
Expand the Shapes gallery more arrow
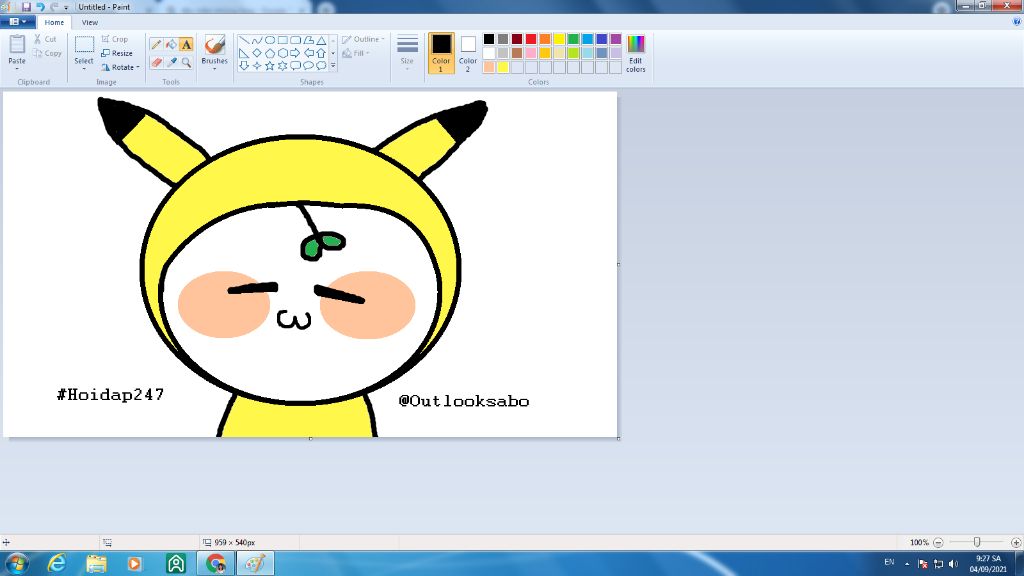[333, 65]
